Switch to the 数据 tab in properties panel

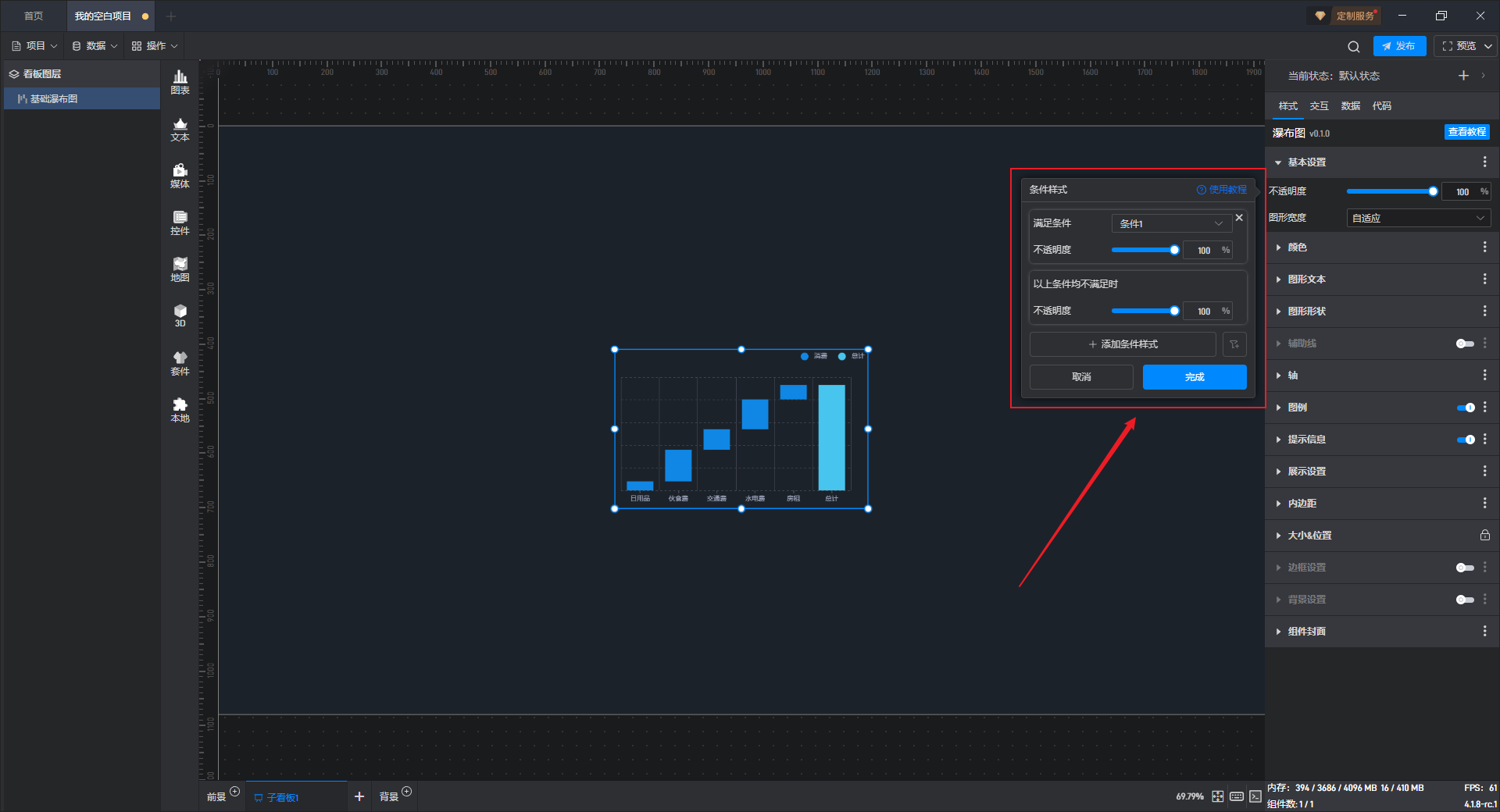pyautogui.click(x=1350, y=106)
